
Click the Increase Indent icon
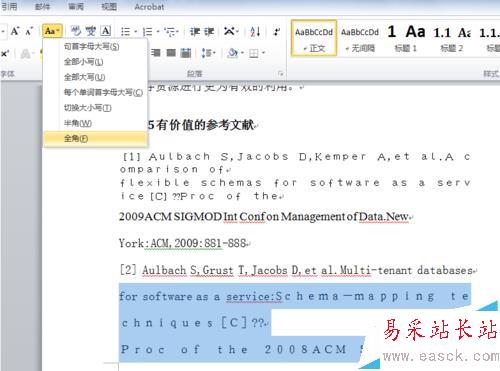click(x=209, y=32)
